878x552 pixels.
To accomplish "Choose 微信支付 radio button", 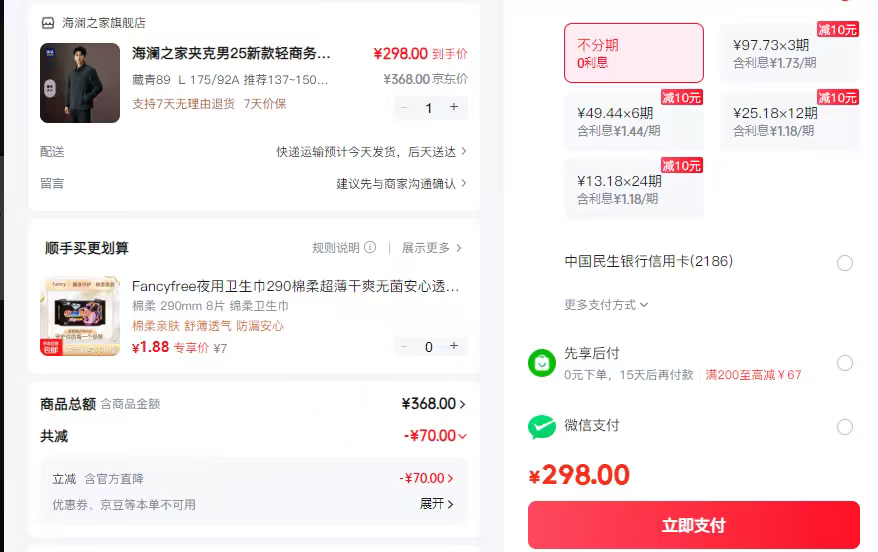I will pyautogui.click(x=845, y=427).
